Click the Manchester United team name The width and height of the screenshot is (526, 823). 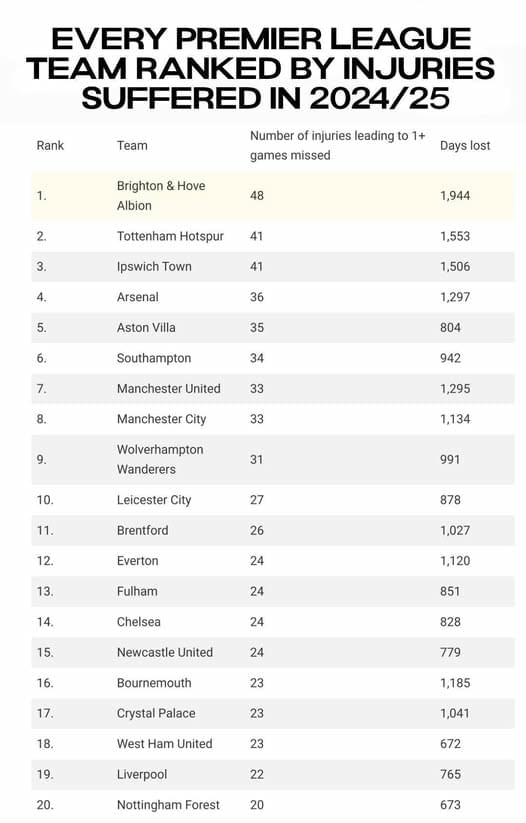[169, 388]
